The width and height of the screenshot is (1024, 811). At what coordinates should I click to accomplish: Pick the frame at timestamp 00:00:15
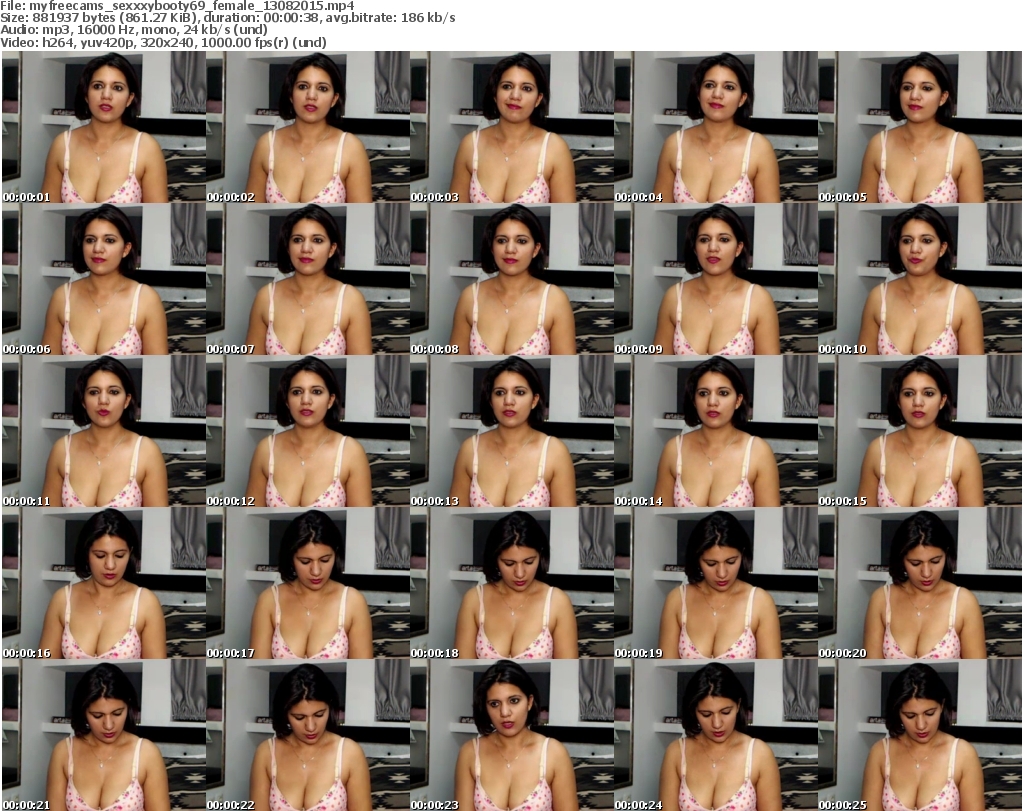920,432
